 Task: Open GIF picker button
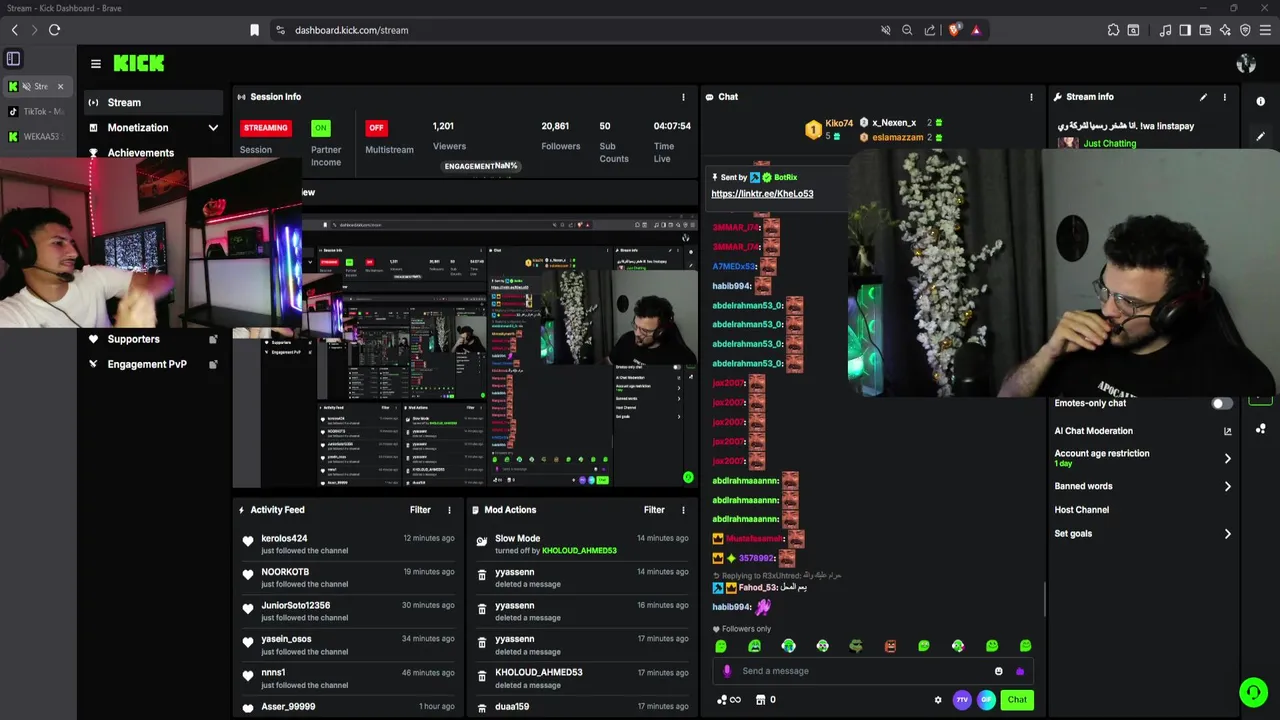986,700
